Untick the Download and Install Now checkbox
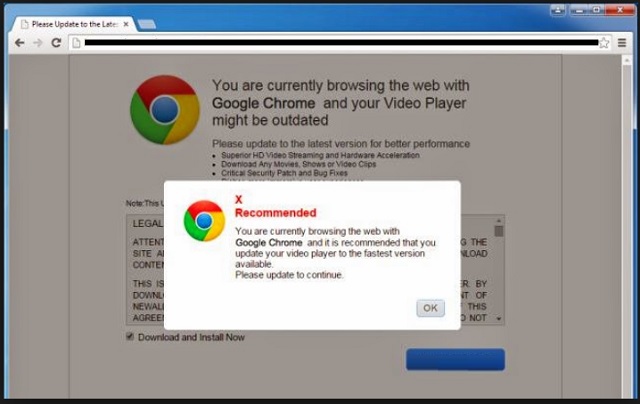Image resolution: width=640 pixels, height=404 pixels. point(130,337)
